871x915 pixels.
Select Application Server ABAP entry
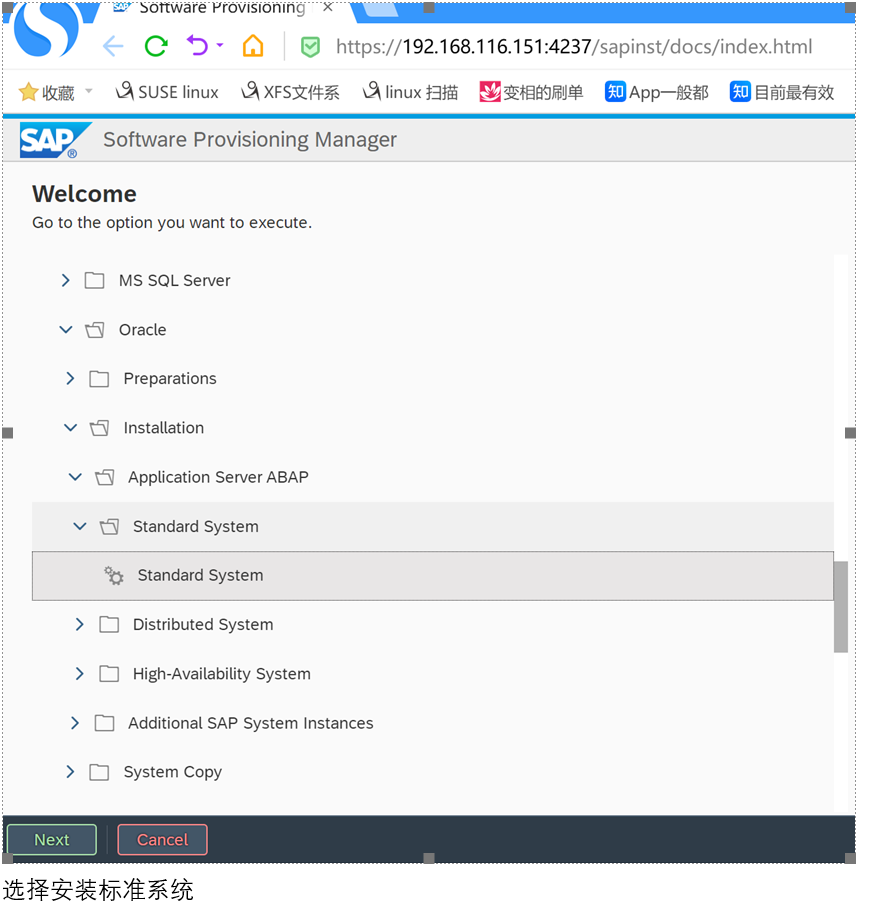[x=218, y=477]
